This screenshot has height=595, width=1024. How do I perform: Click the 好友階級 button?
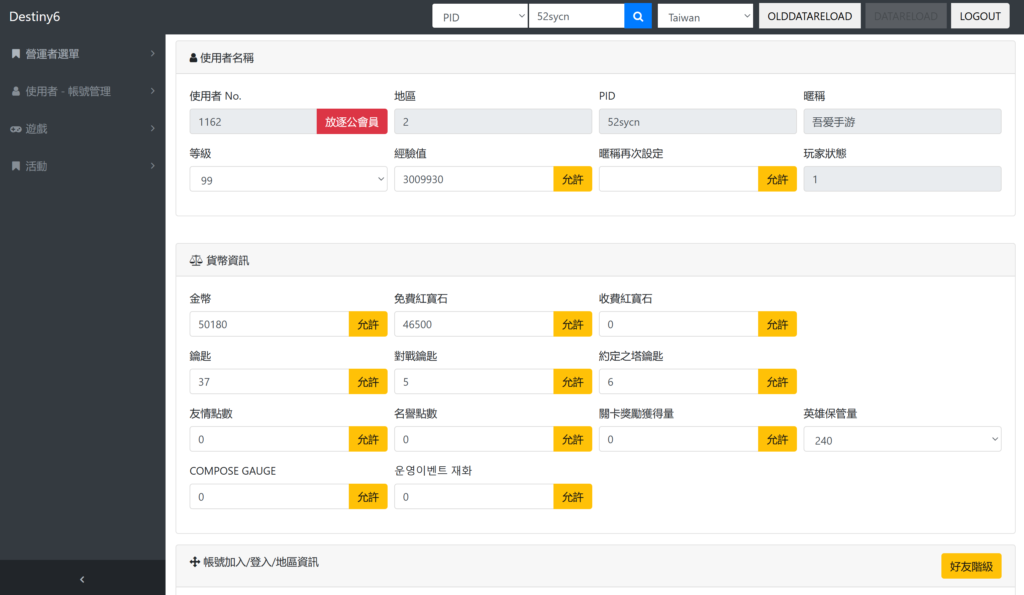point(970,566)
